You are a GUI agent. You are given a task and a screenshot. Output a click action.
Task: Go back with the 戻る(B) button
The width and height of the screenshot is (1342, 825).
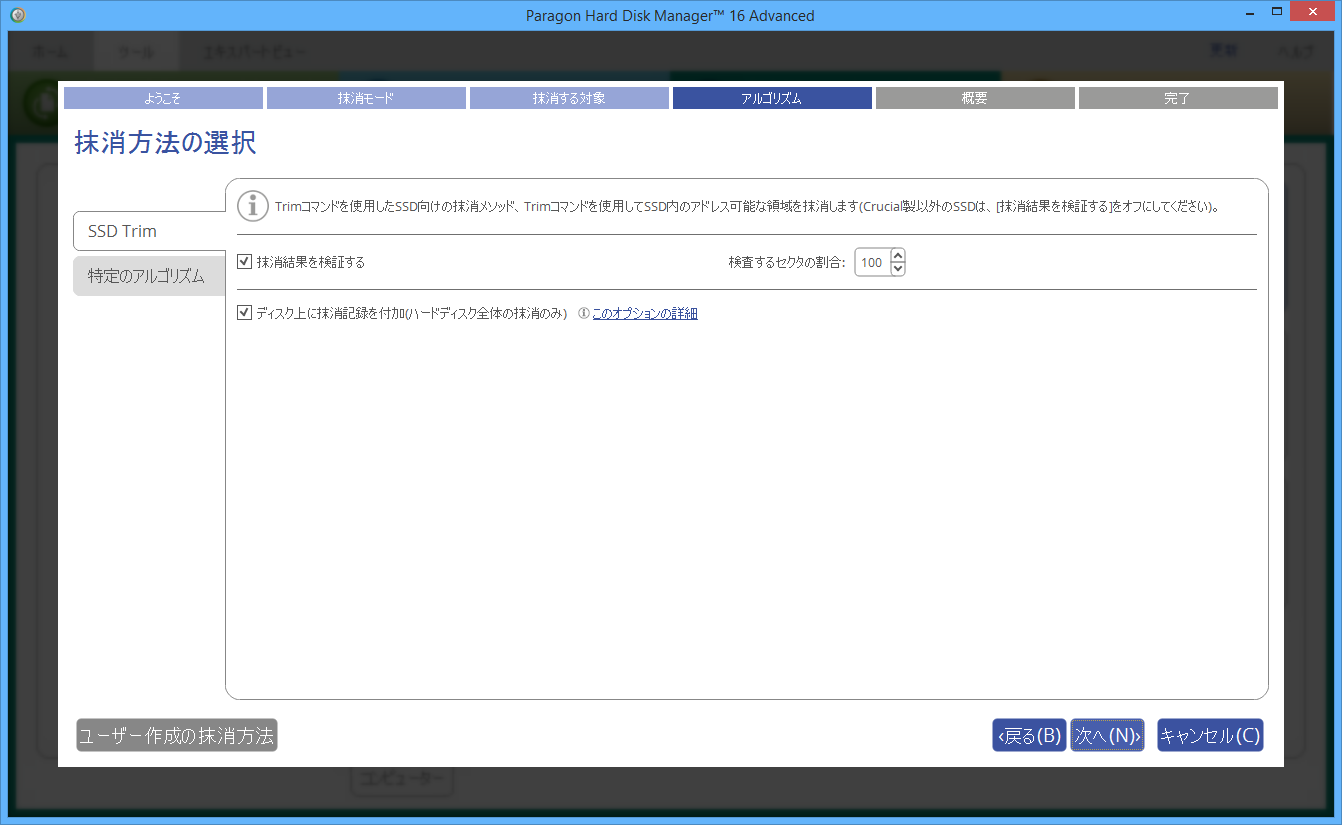pos(1029,735)
